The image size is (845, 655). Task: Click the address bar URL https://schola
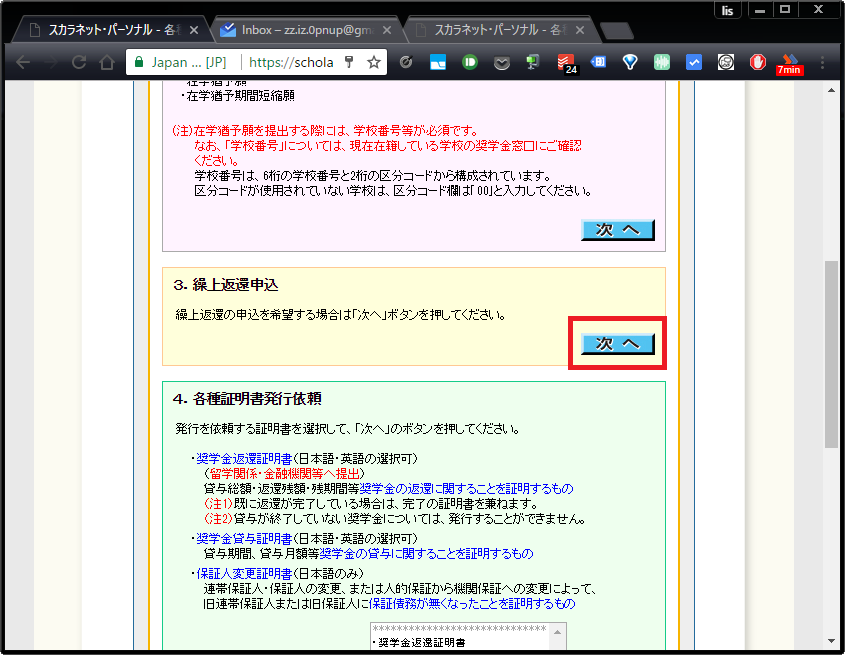291,63
